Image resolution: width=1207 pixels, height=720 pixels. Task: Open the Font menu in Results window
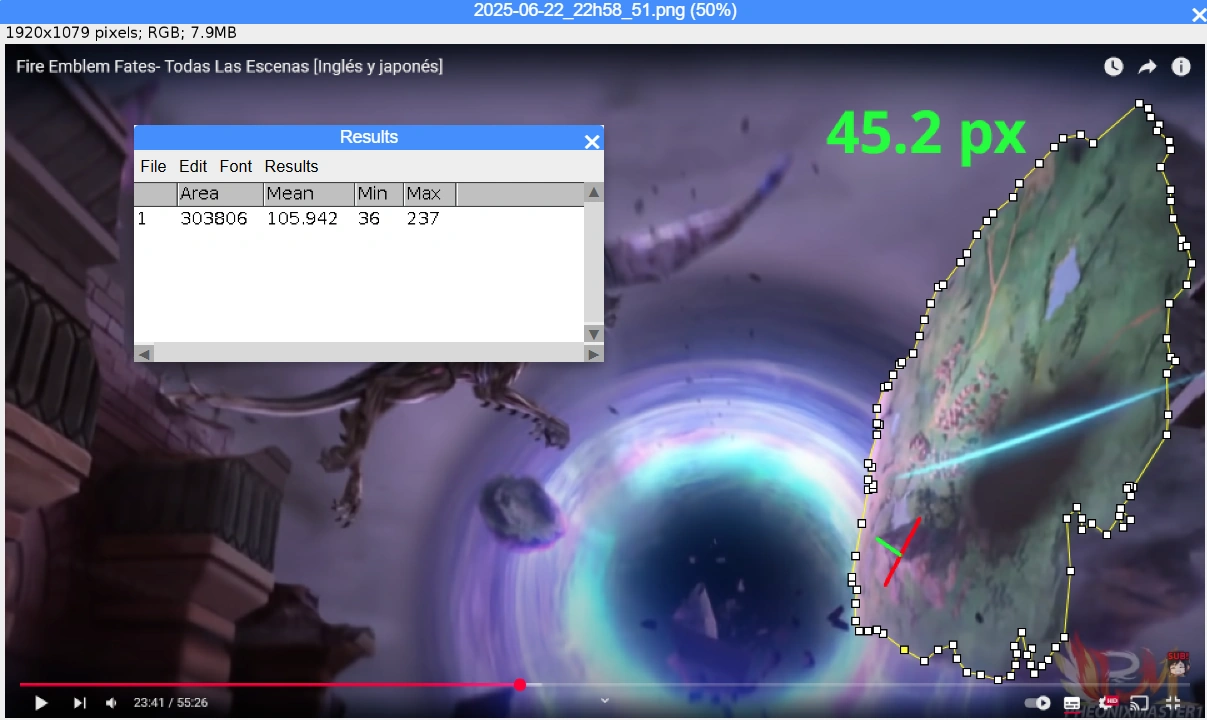(x=236, y=166)
